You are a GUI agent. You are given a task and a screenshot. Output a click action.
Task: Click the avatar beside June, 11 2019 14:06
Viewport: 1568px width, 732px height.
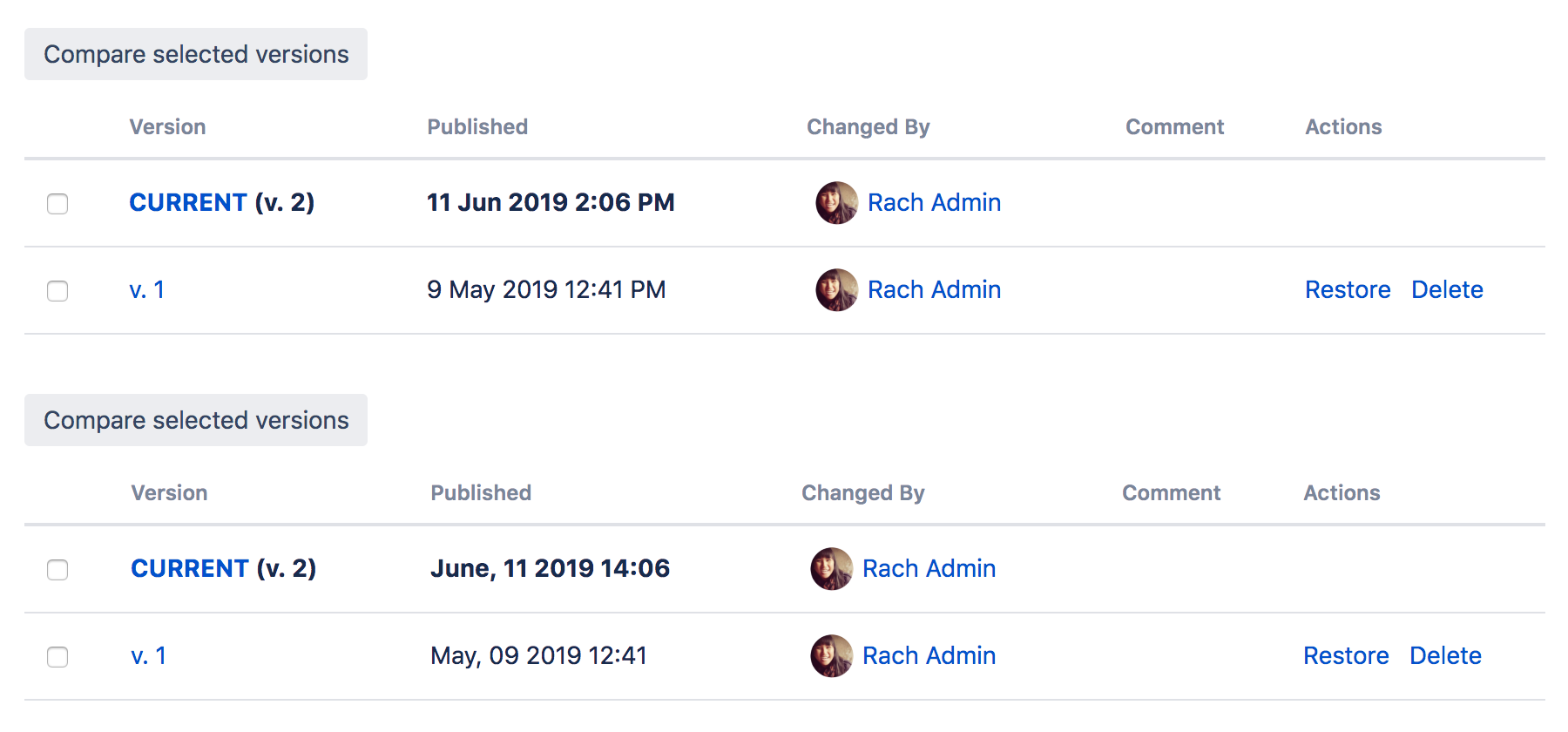[x=831, y=569]
